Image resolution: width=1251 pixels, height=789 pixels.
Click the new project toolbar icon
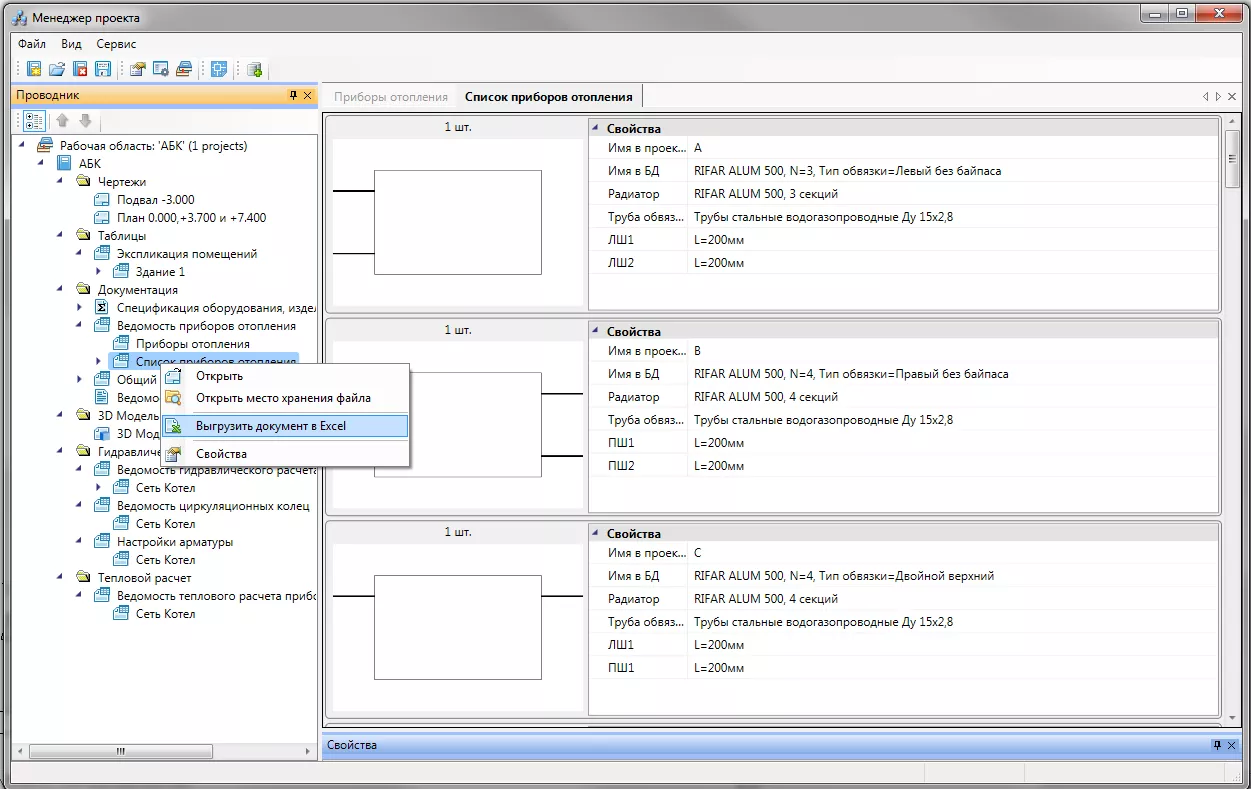coord(34,69)
